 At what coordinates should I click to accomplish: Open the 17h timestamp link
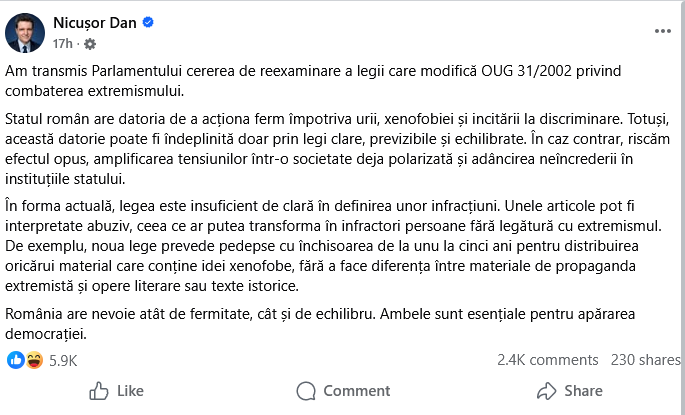click(x=63, y=44)
